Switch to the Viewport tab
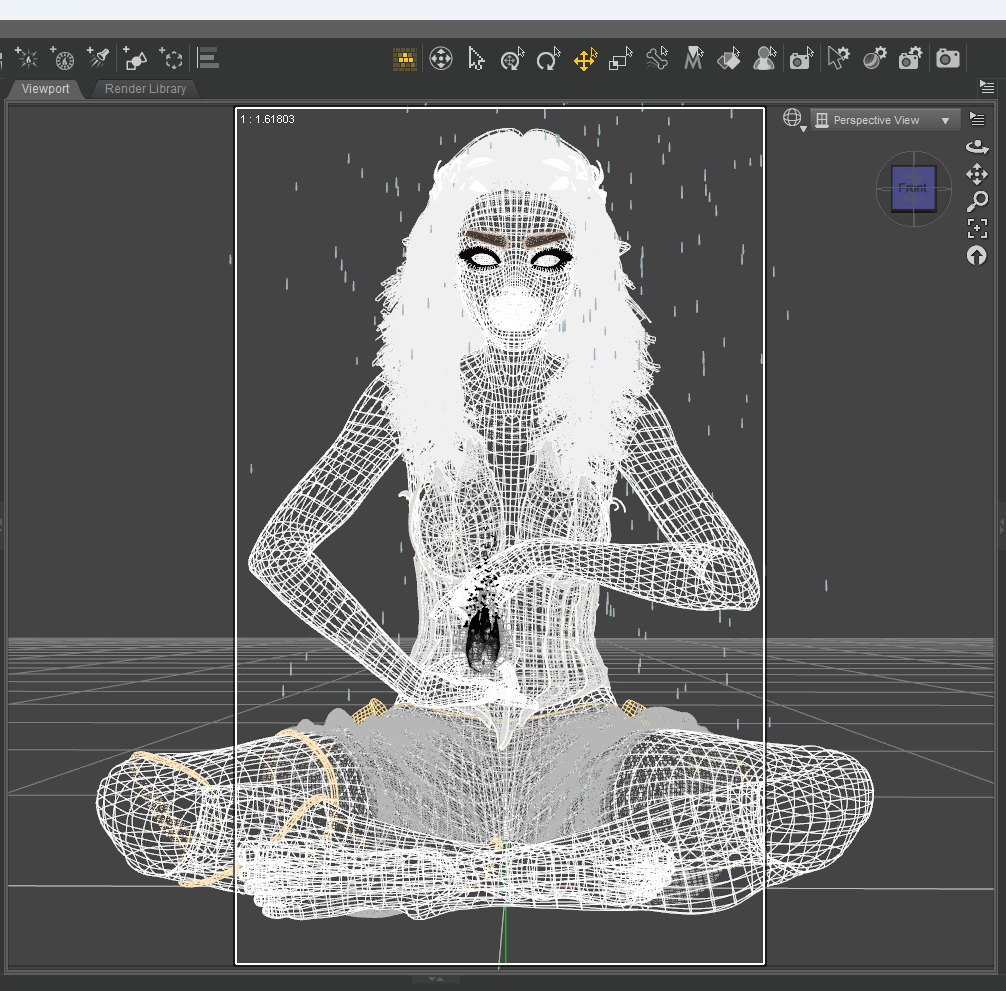1006x991 pixels. click(45, 89)
